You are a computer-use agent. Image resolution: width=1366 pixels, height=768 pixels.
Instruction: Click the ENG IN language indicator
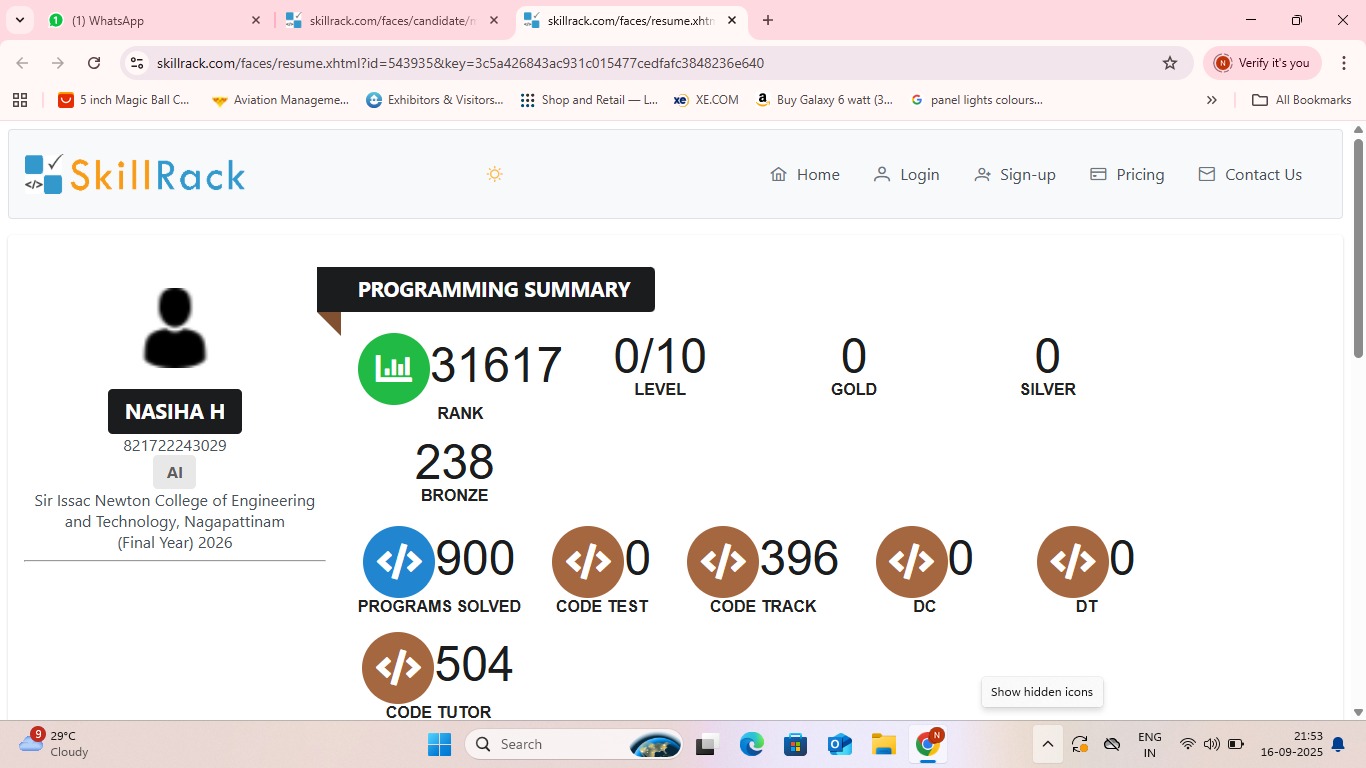pyautogui.click(x=1150, y=744)
